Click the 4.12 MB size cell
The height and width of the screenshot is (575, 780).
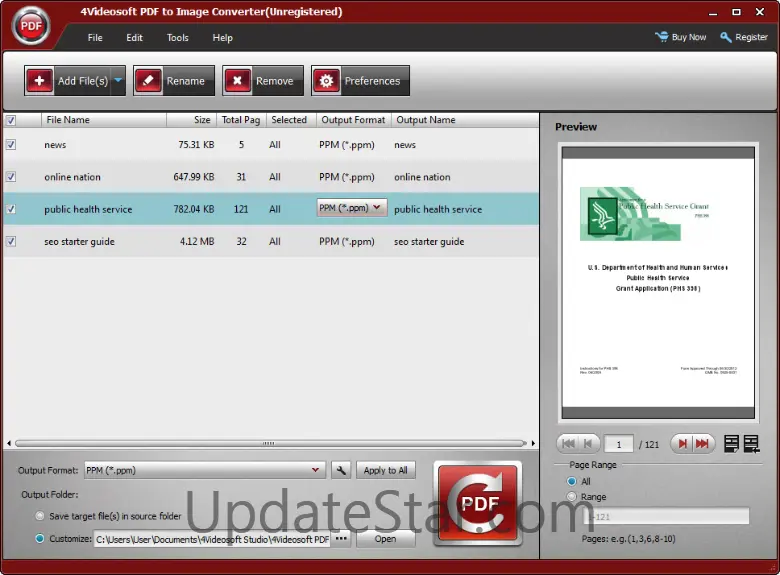coord(197,241)
